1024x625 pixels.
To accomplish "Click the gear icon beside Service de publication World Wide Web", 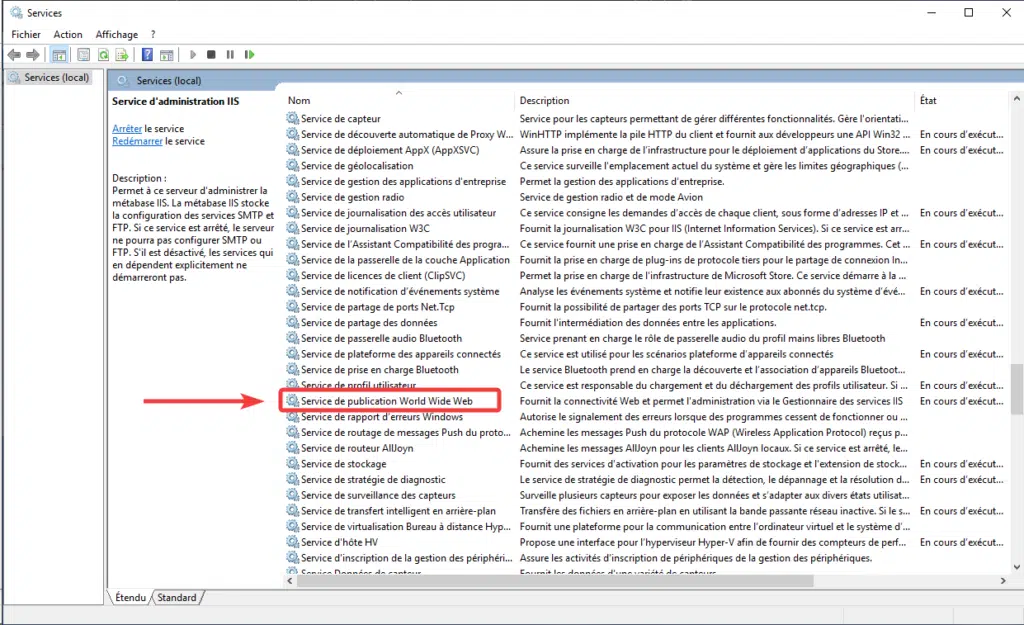I will pos(293,400).
